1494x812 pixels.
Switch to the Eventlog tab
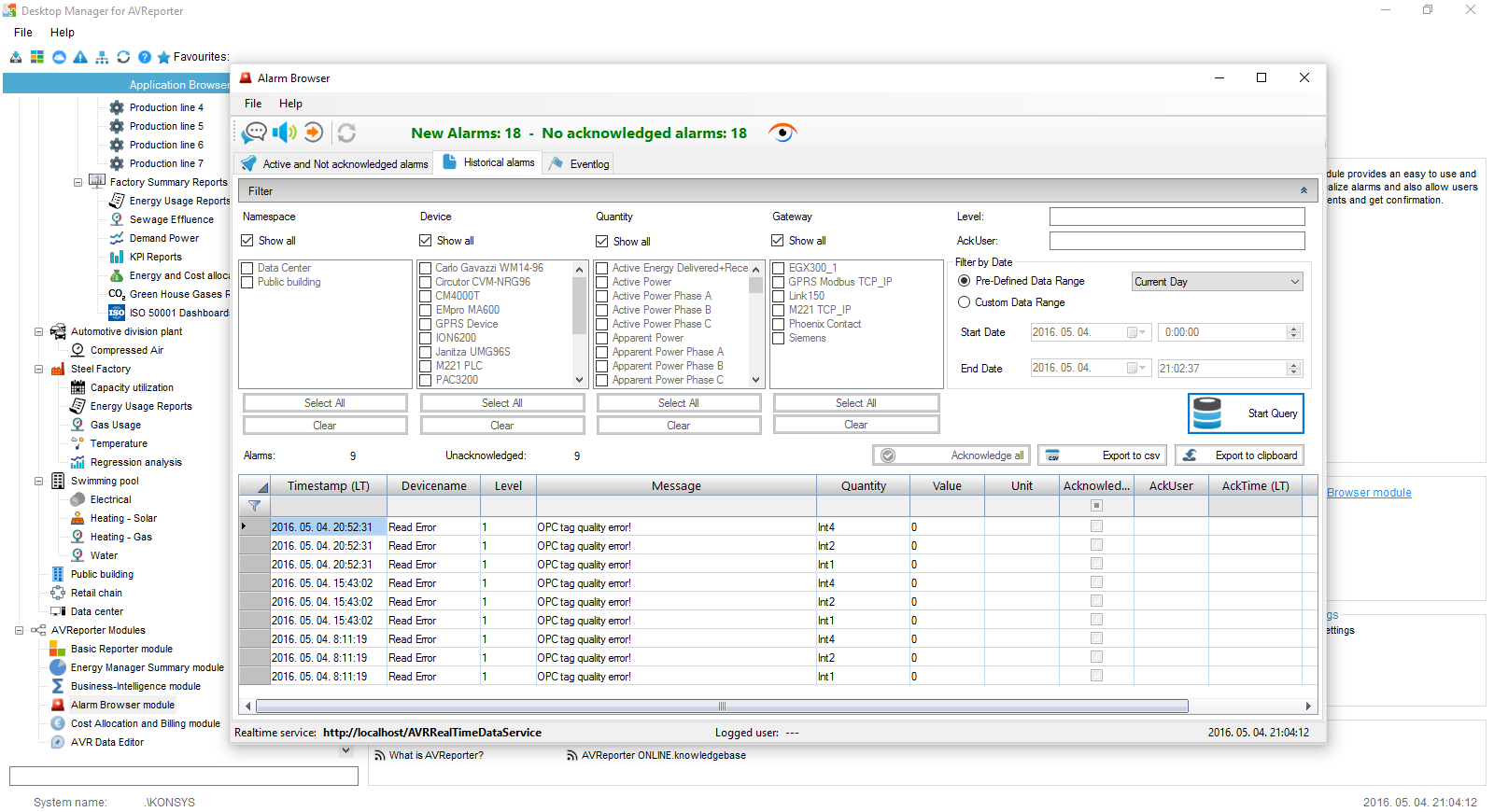[x=580, y=164]
